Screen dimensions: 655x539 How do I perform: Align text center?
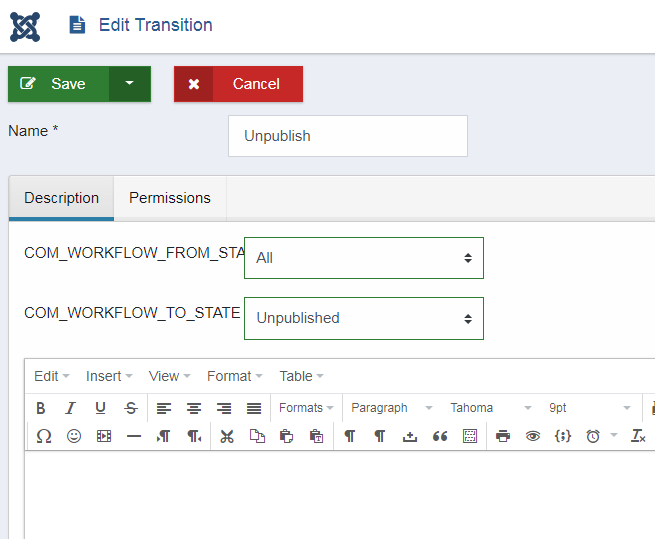tap(194, 408)
